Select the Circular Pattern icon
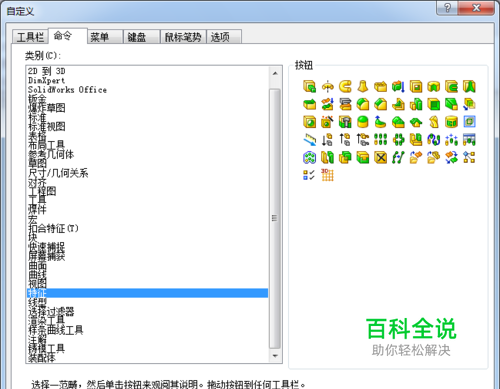 click(398, 140)
